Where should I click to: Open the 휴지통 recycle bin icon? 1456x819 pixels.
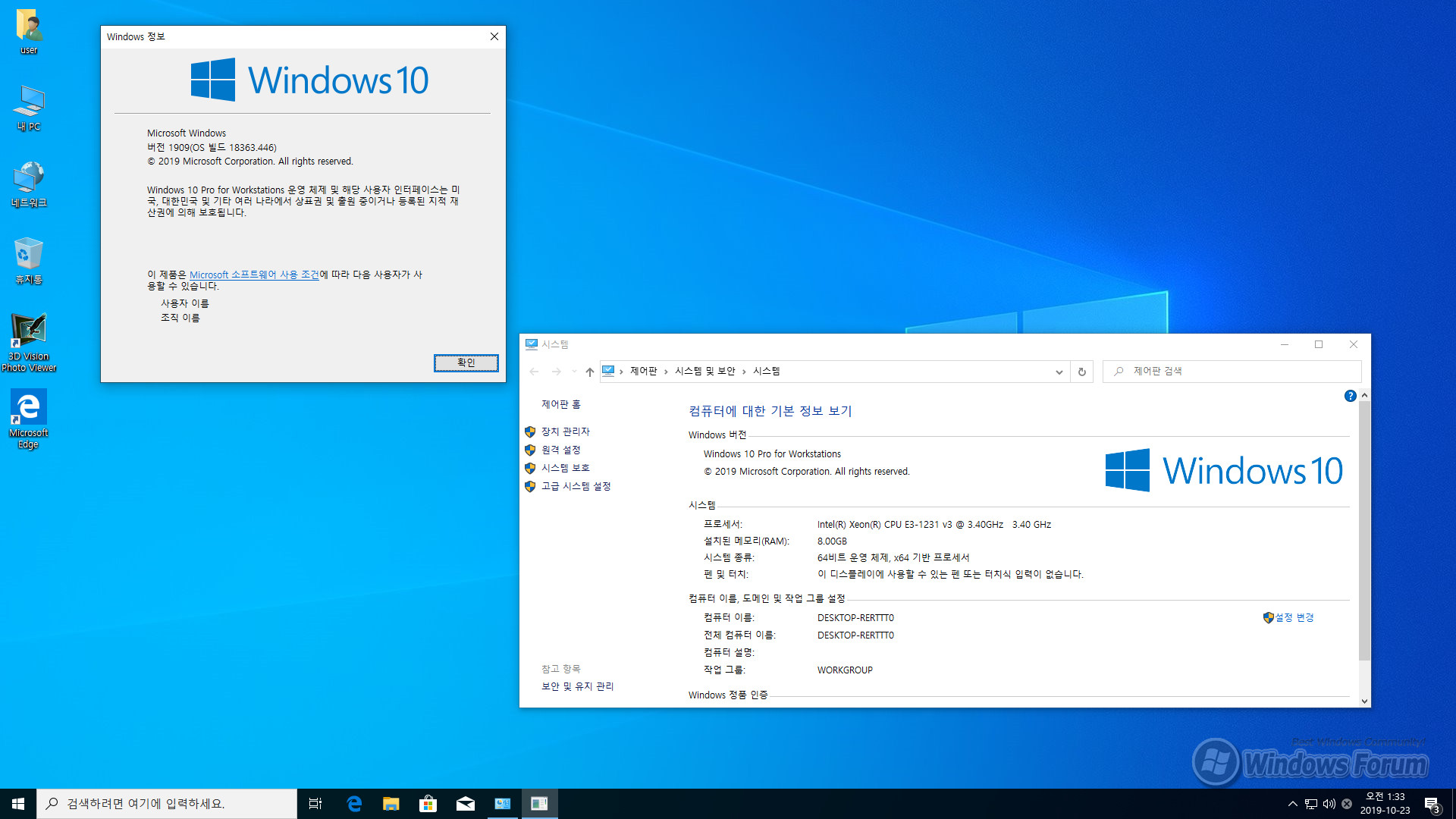[29, 260]
